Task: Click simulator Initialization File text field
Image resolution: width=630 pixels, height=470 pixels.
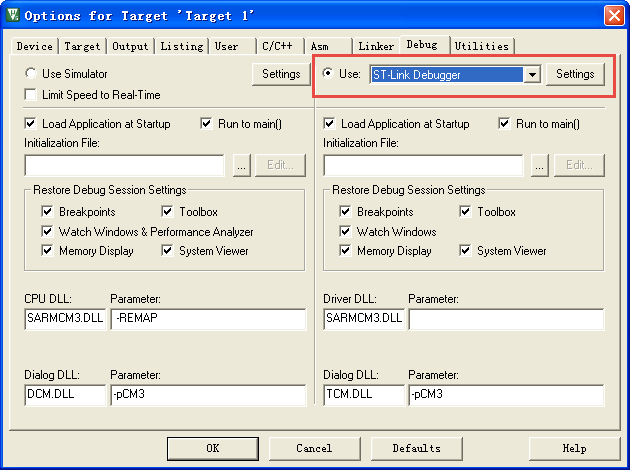Action: tap(124, 165)
